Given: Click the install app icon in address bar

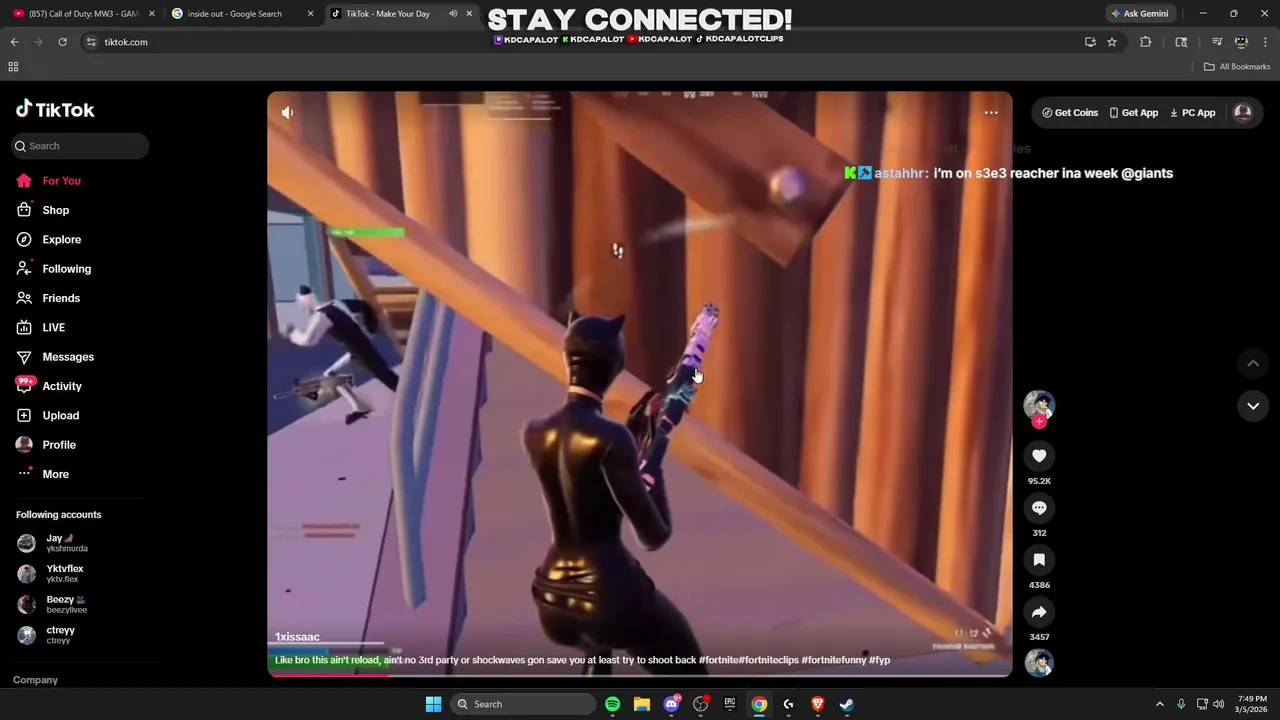Looking at the screenshot, I should pyautogui.click(x=1090, y=42).
